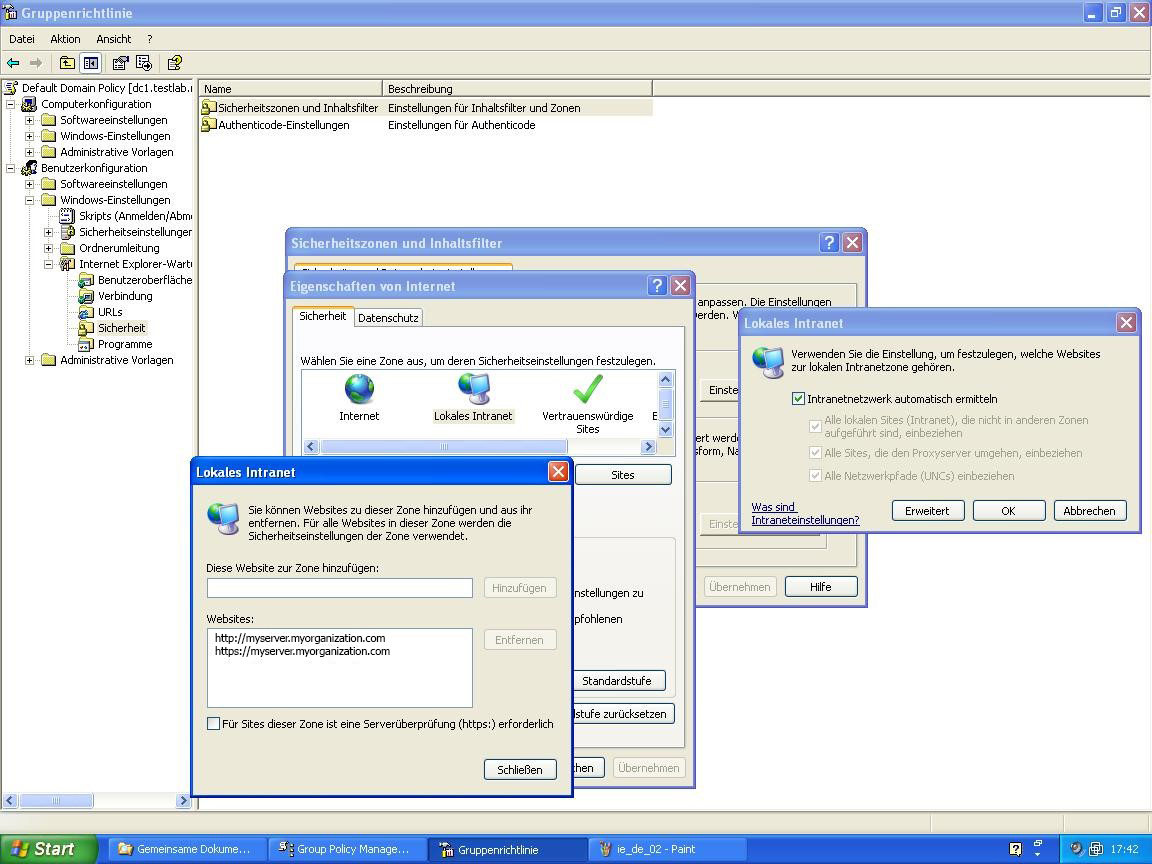Select the Vertrauenswürdige Sites checkmark icon
The height and width of the screenshot is (864, 1152).
click(587, 389)
